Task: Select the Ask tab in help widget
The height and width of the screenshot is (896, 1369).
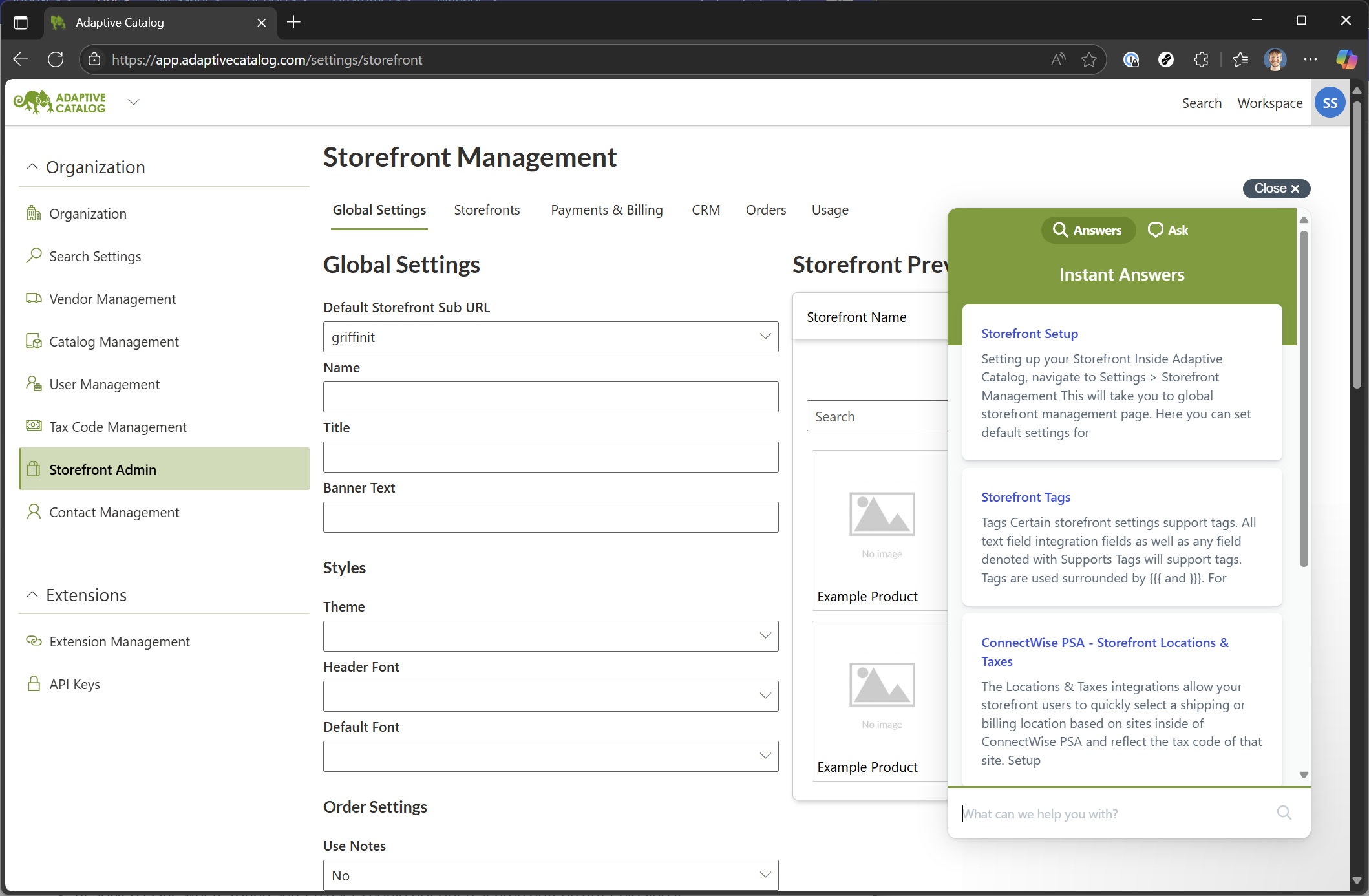Action: pyautogui.click(x=1168, y=230)
